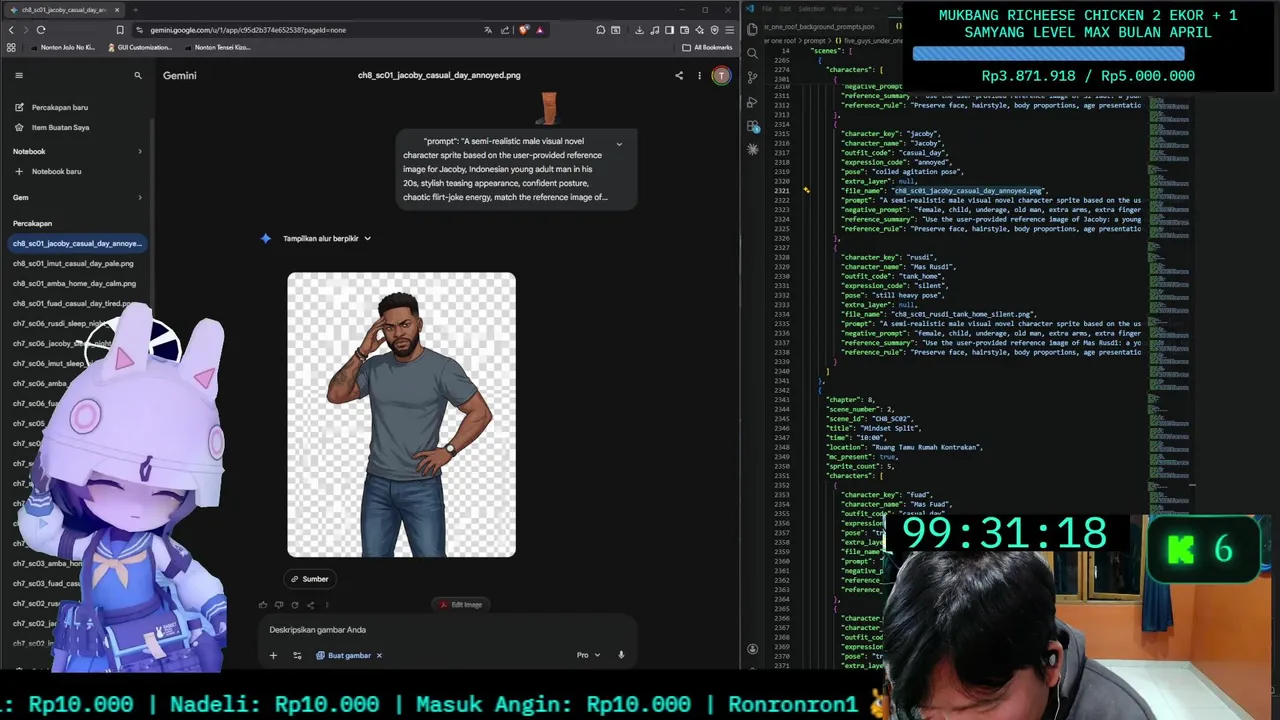This screenshot has height=720, width=1280.
Task: Start new chat via Percakapan baru
Action: (x=60, y=107)
